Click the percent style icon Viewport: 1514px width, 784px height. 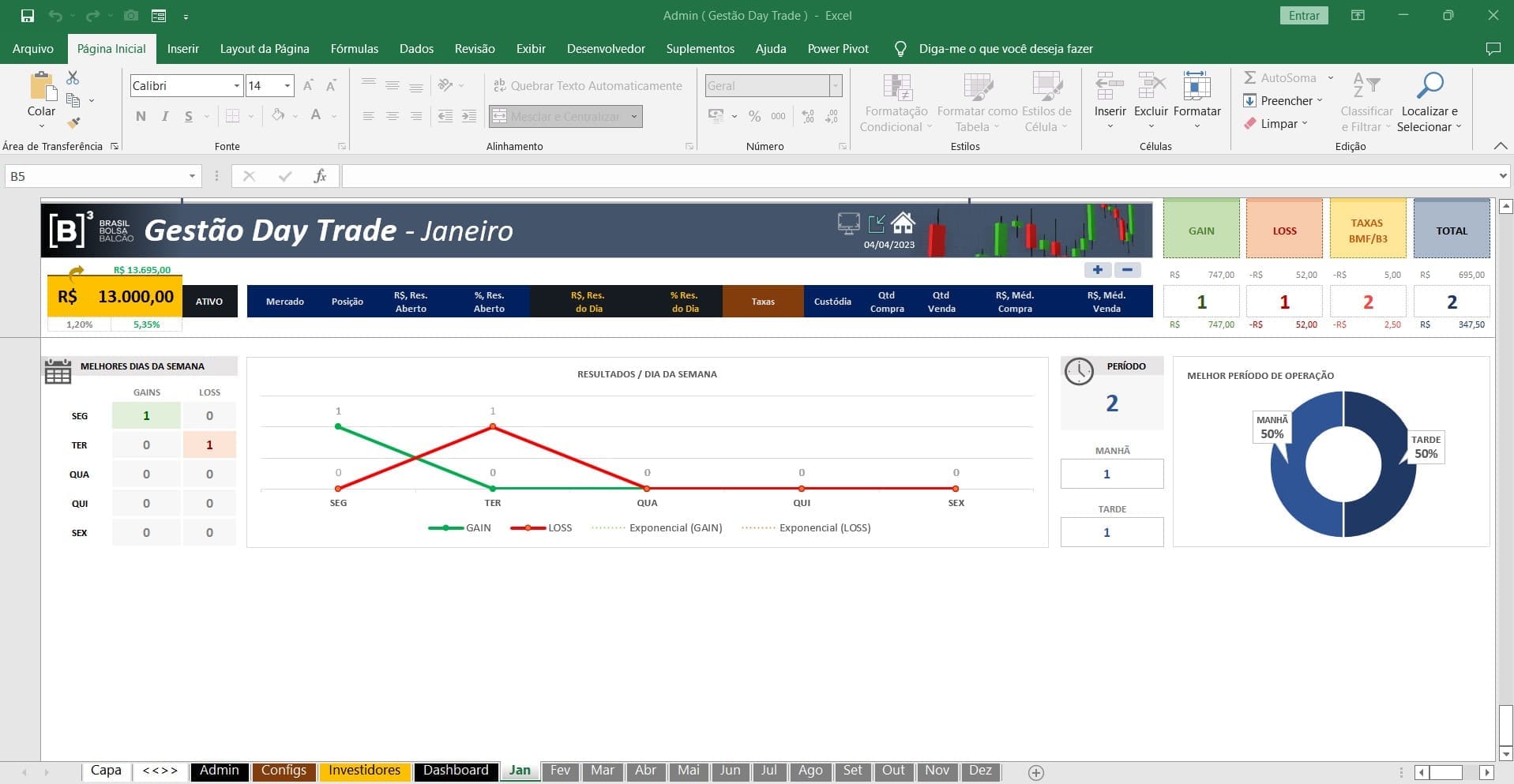[x=754, y=116]
